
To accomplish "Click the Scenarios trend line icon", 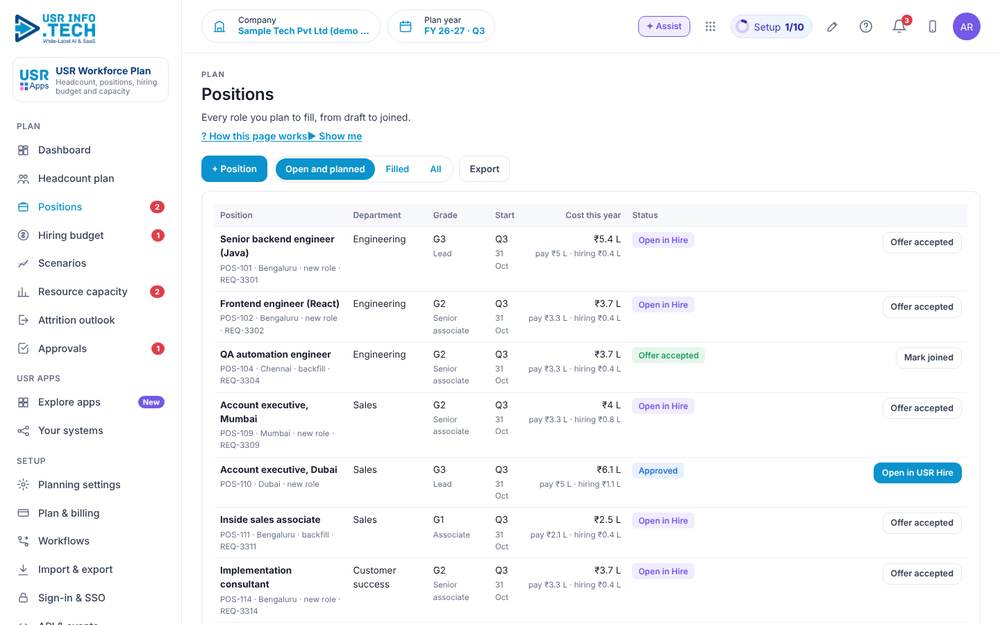I will coord(23,263).
